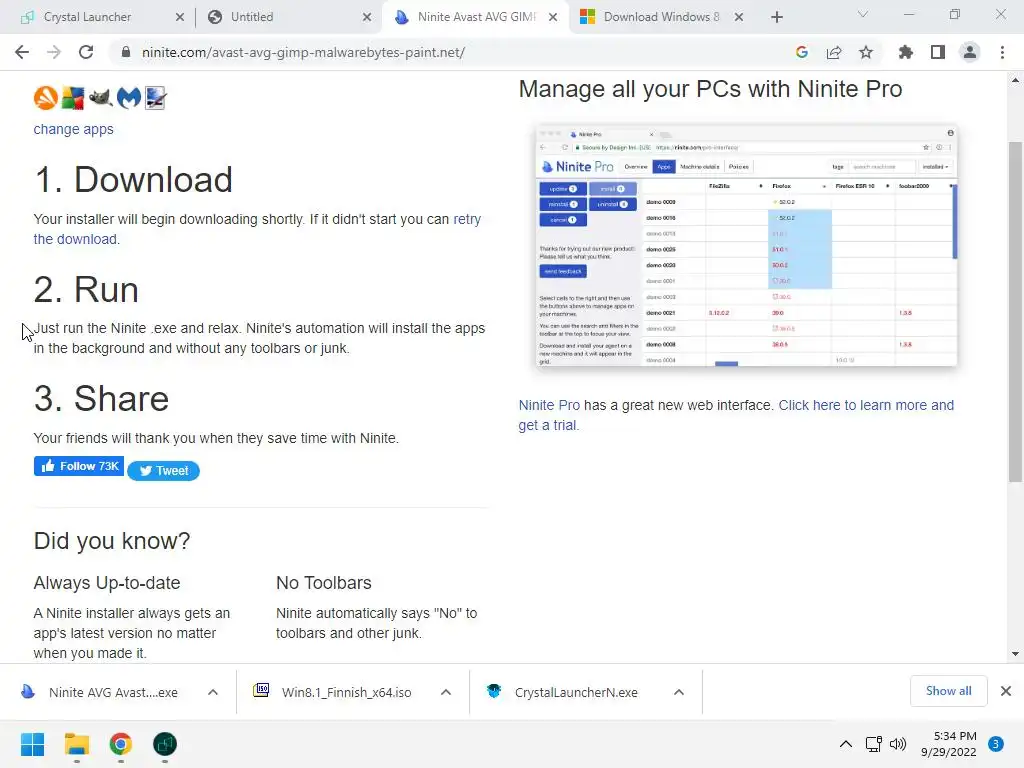
Task: Open the Ninite Pro link
Action: click(x=549, y=405)
